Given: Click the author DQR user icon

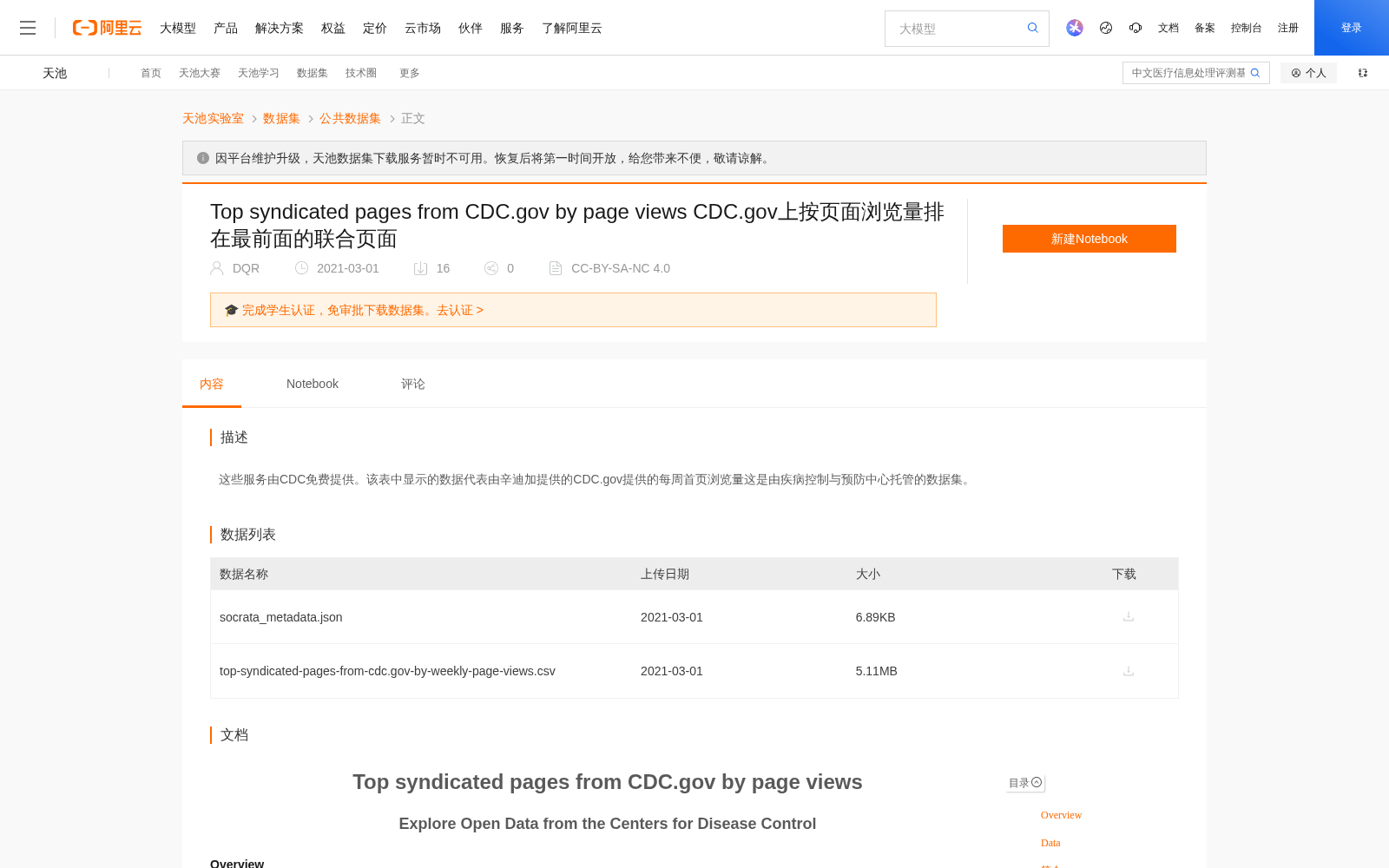Looking at the screenshot, I should [x=217, y=268].
